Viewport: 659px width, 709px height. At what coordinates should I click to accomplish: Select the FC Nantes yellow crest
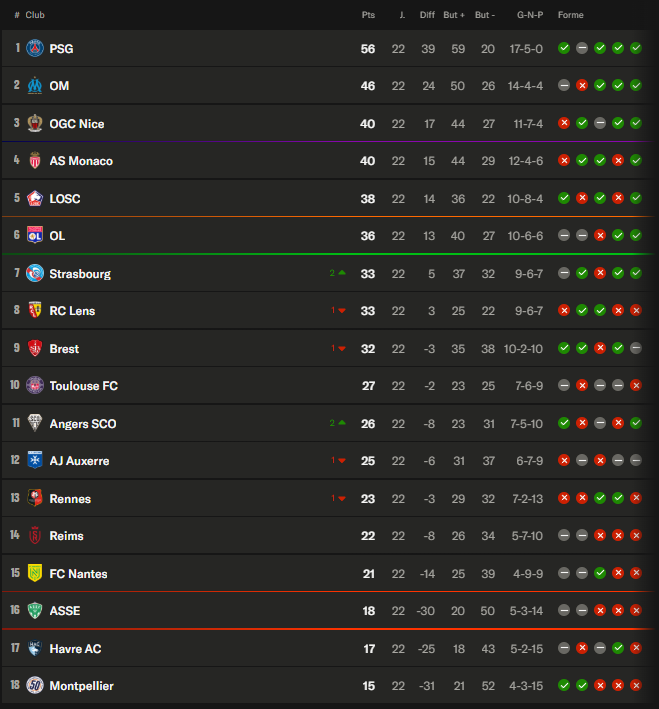click(35, 573)
